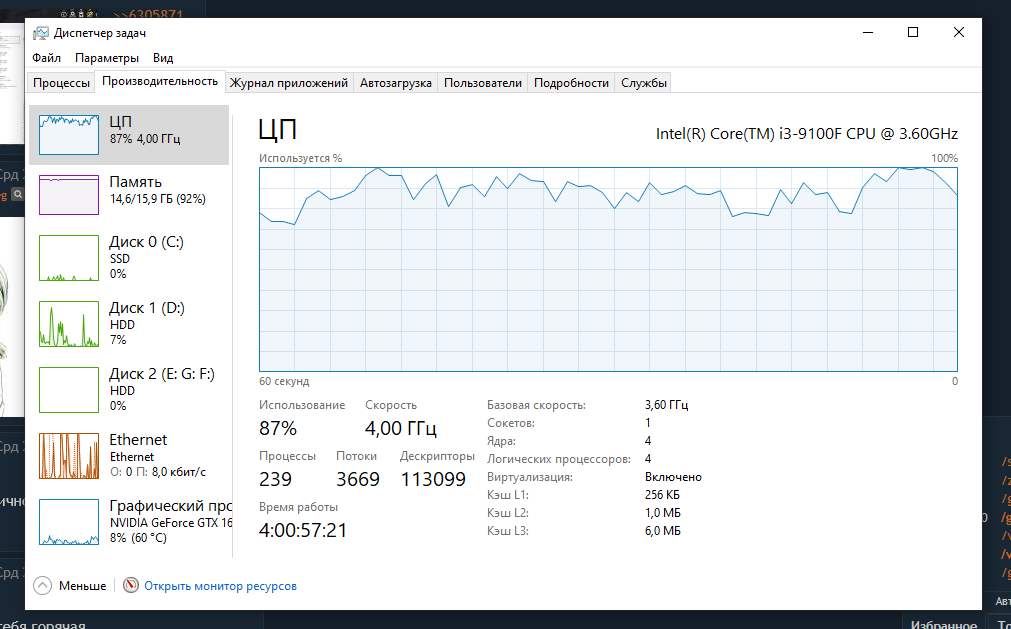Click the Используется % graph label
This screenshot has width=1011, height=629.
[300, 158]
